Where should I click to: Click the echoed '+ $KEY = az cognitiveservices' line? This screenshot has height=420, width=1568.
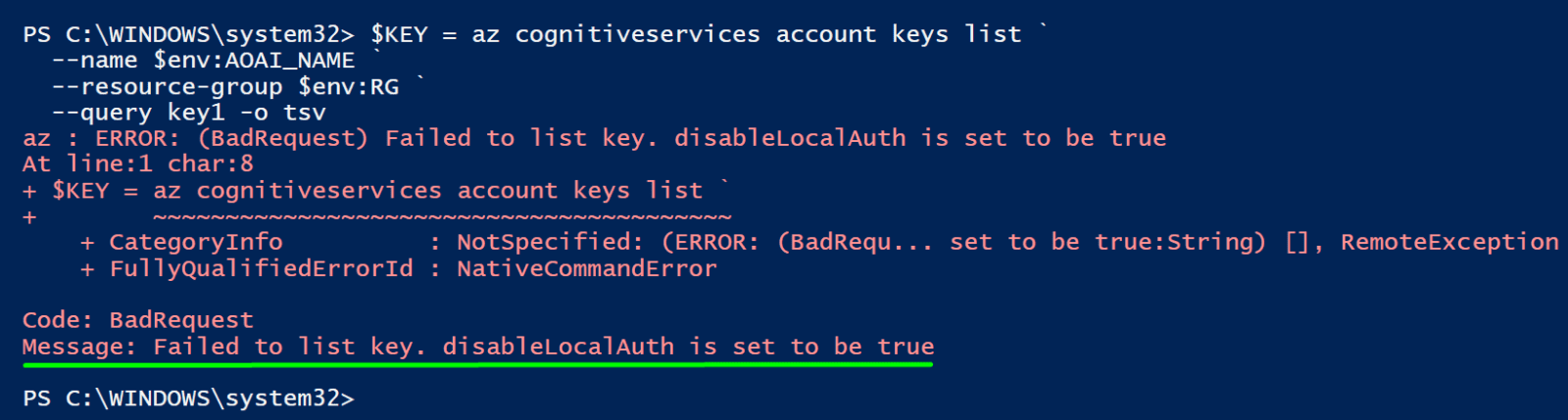pos(376,190)
